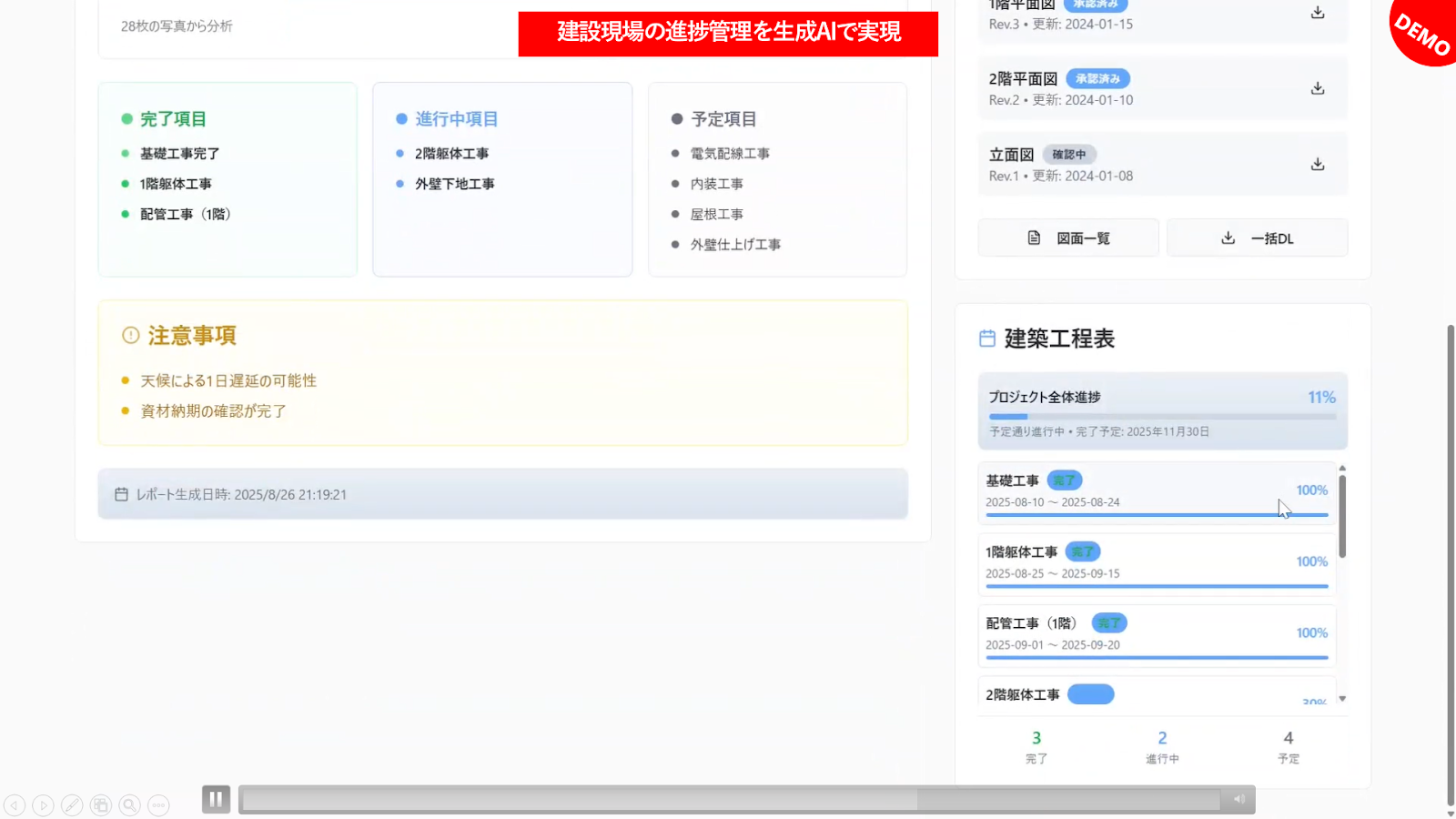The height and width of the screenshot is (819, 1456).
Task: Select the 1階躯体工事 schedule entry
Action: (1156, 563)
